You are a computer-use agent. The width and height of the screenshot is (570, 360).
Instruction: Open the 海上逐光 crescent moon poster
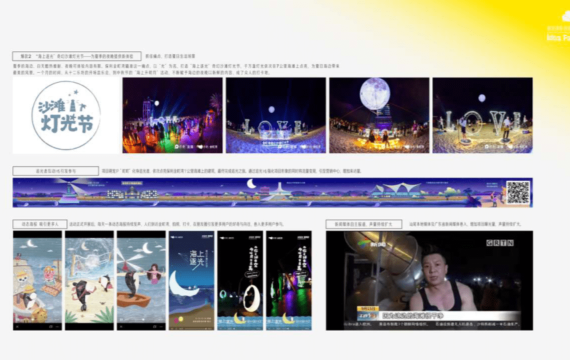tap(192, 280)
